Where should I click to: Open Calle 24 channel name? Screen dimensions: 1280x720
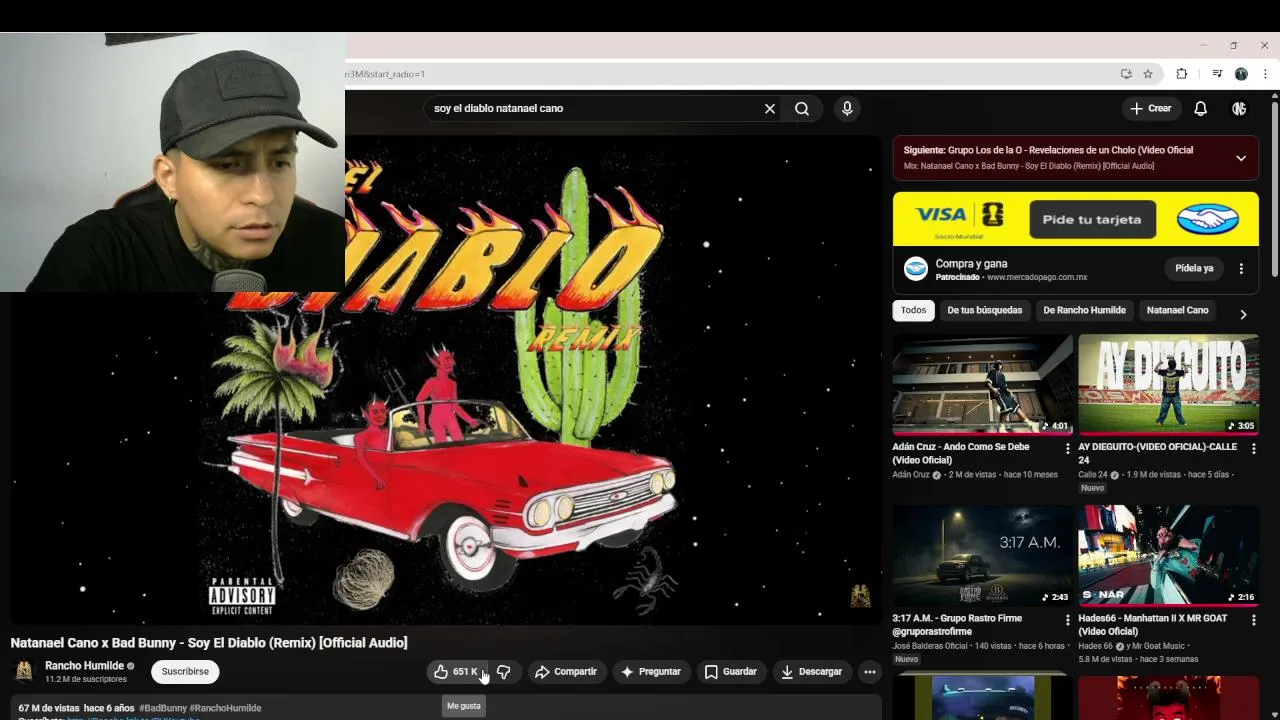tap(1093, 475)
